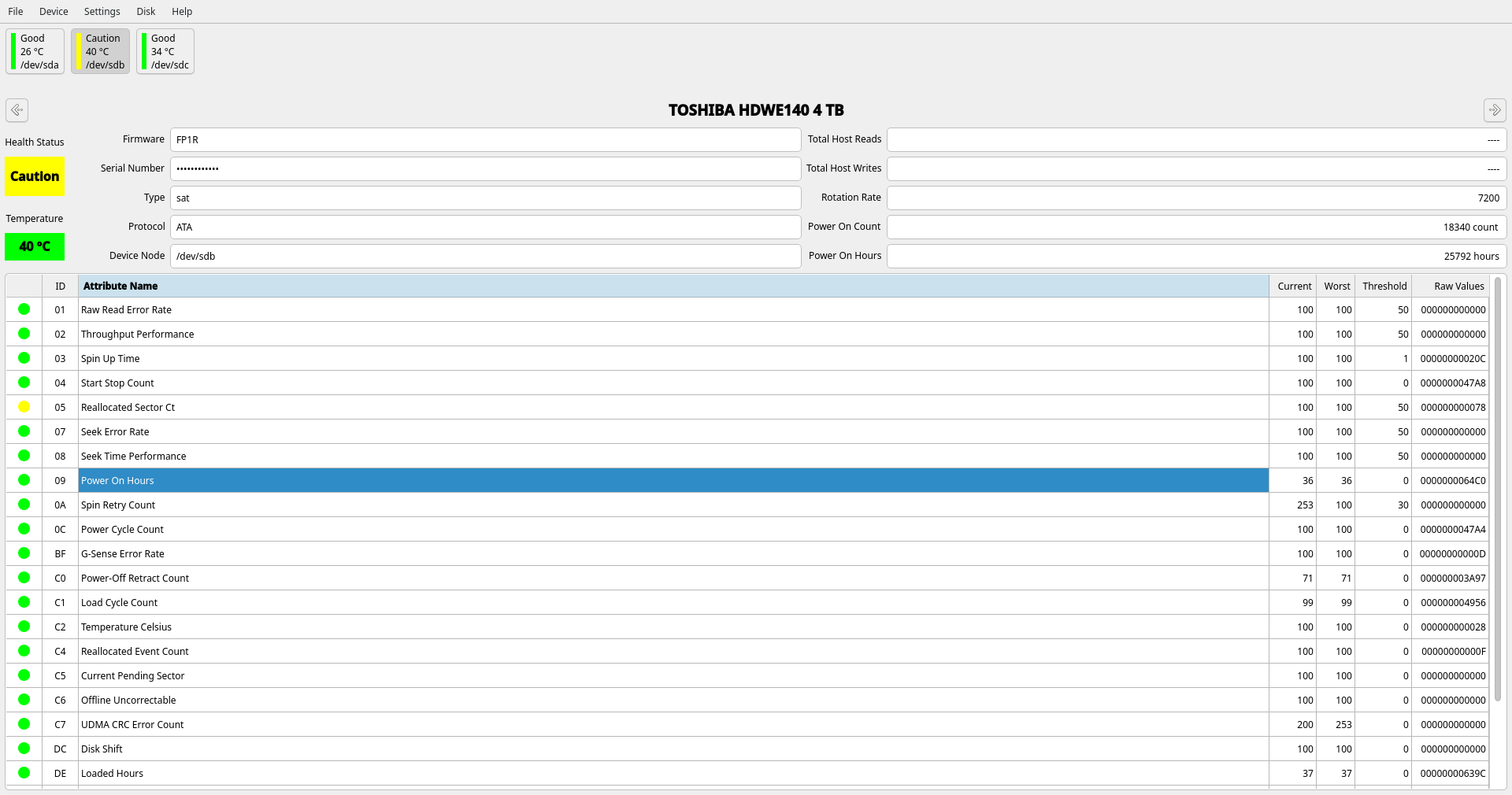Click the Total Host Reads field
Viewport: 1512px width, 795px height.
1197,139
